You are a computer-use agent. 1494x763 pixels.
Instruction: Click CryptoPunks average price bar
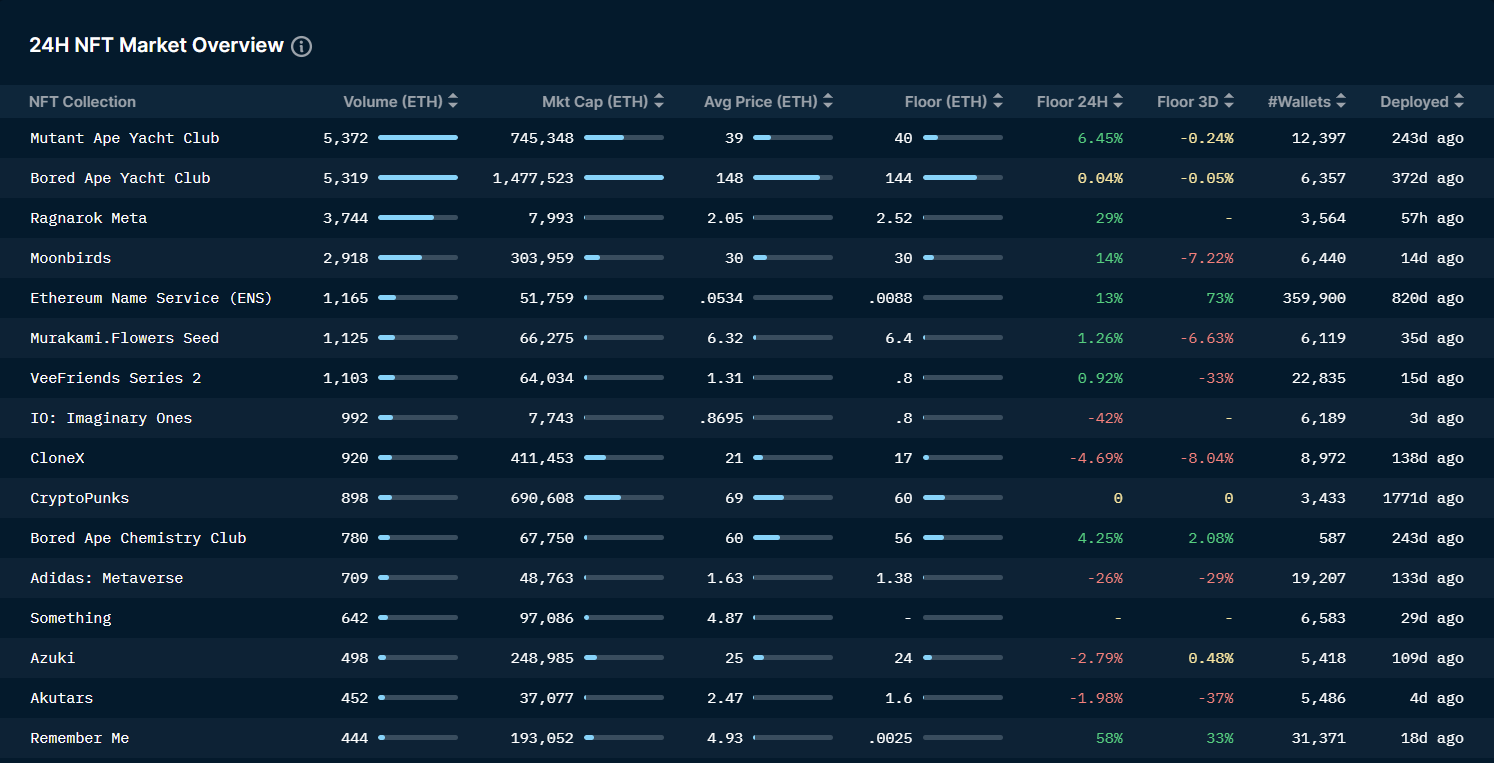click(x=793, y=498)
